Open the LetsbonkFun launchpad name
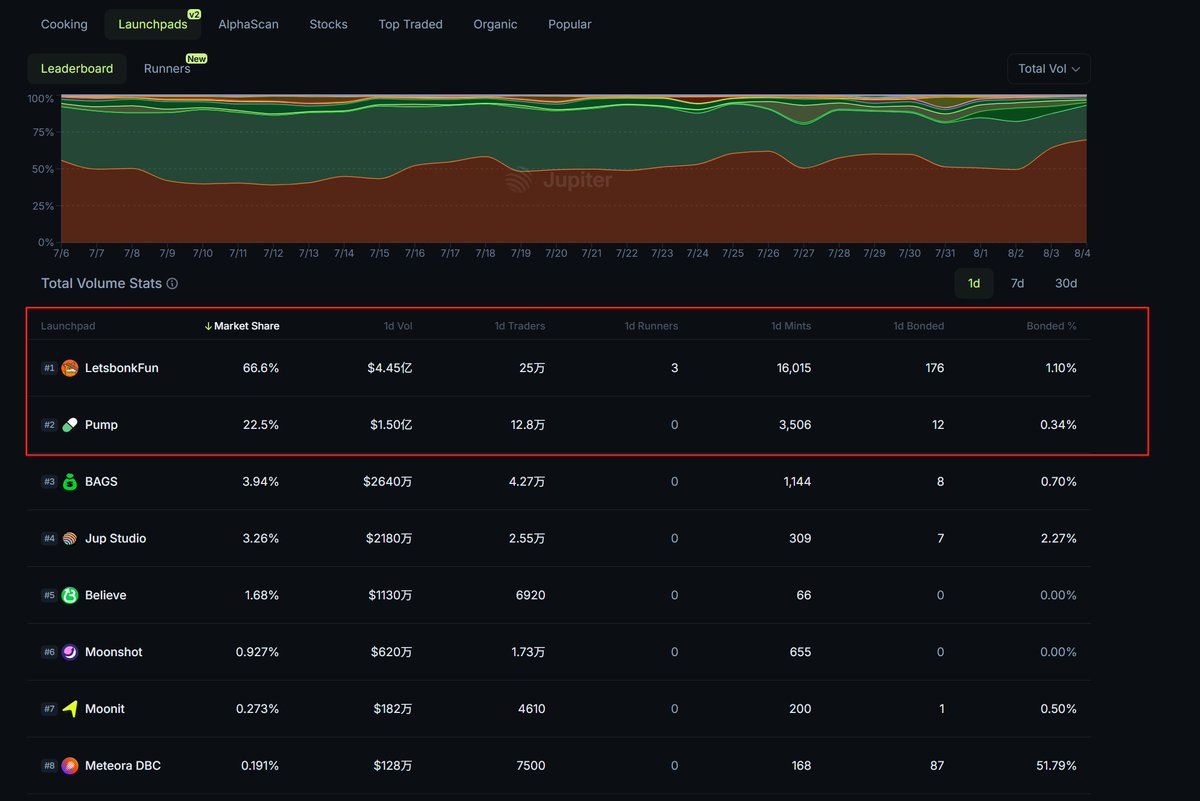Screen dimensions: 1200x801 [x=122, y=368]
